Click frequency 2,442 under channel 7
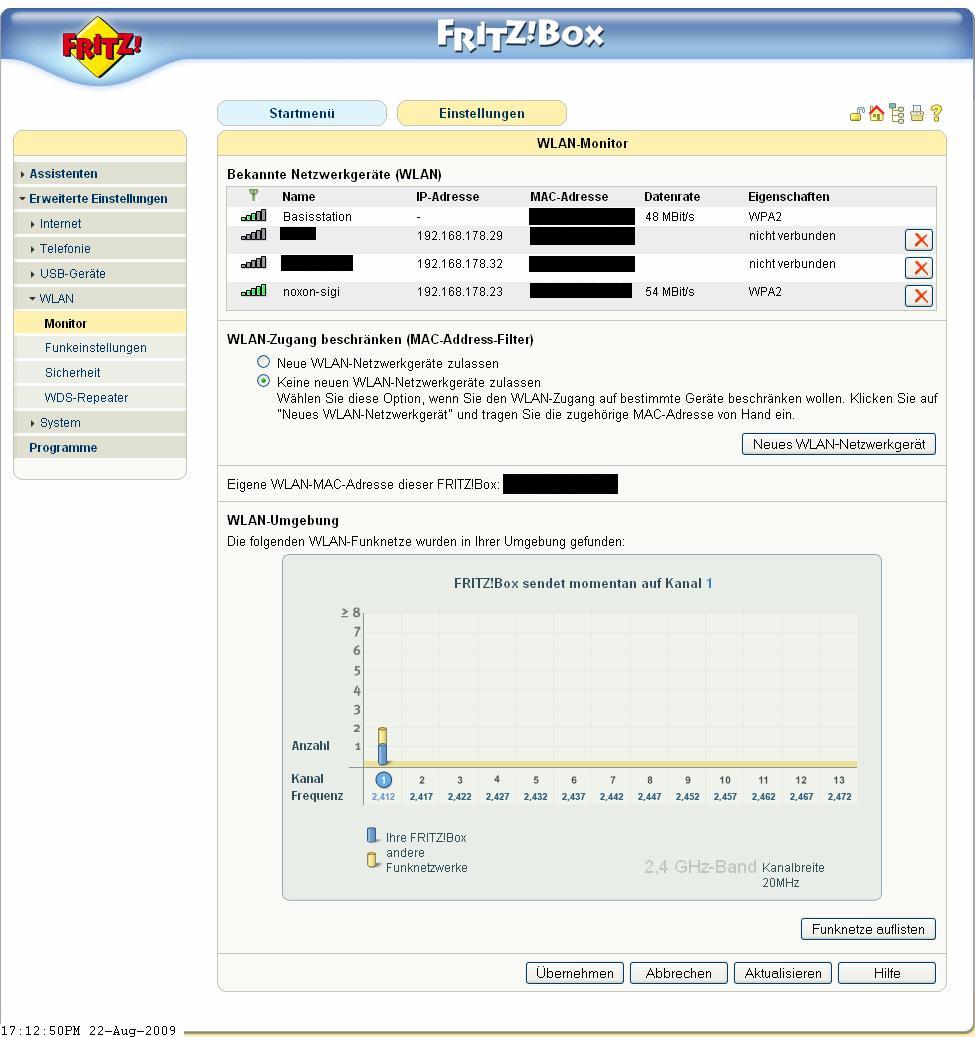 (x=611, y=796)
